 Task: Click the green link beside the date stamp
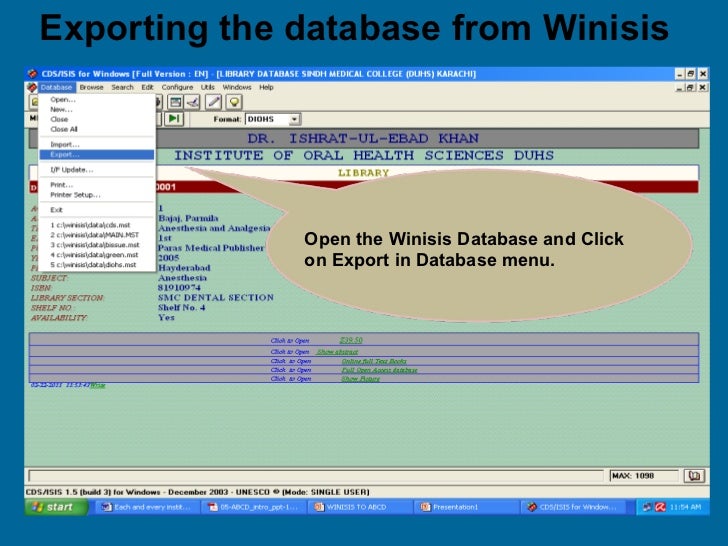(98, 385)
